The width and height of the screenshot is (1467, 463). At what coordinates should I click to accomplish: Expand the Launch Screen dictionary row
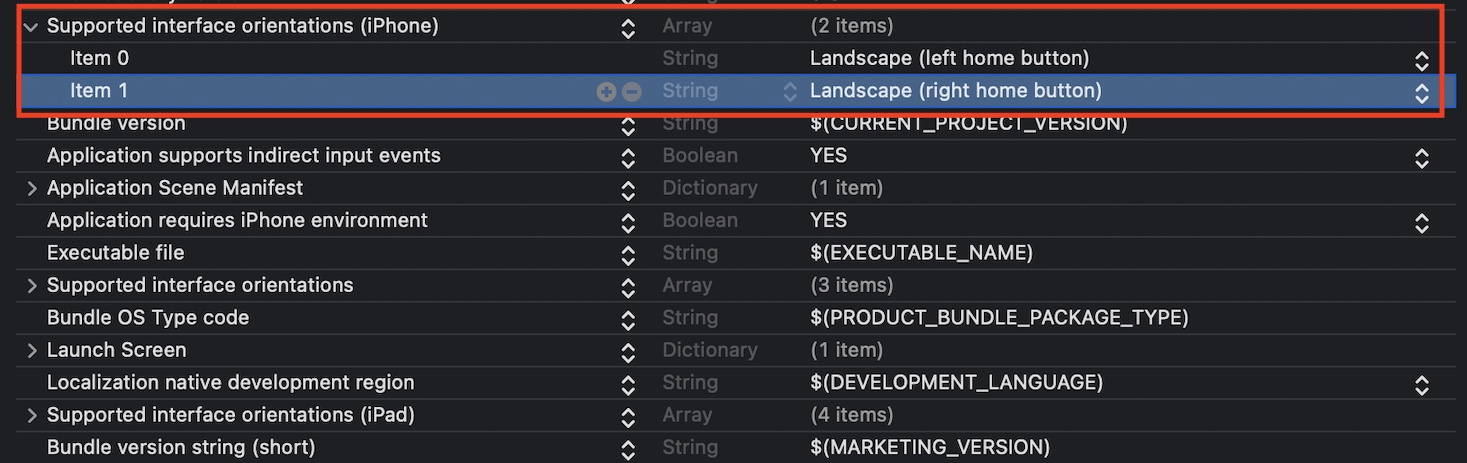click(32, 350)
